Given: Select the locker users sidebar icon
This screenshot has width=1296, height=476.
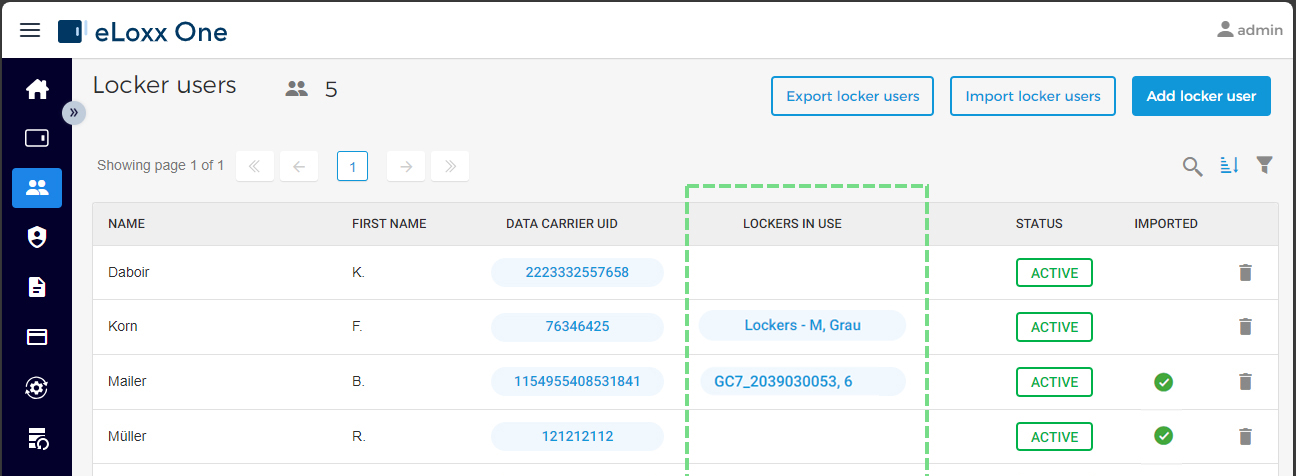Looking at the screenshot, I should point(37,187).
